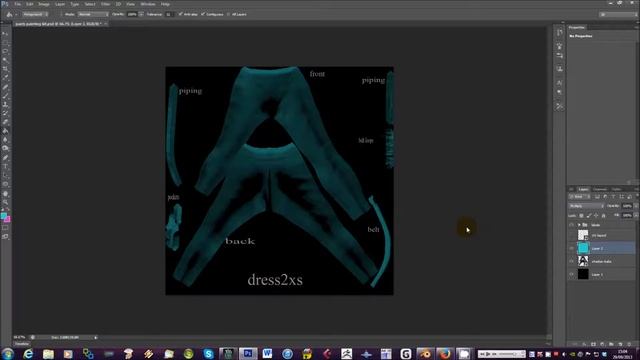This screenshot has height=360, width=640.
Task: Select the Clone Stamp tool
Action: coord(5,104)
